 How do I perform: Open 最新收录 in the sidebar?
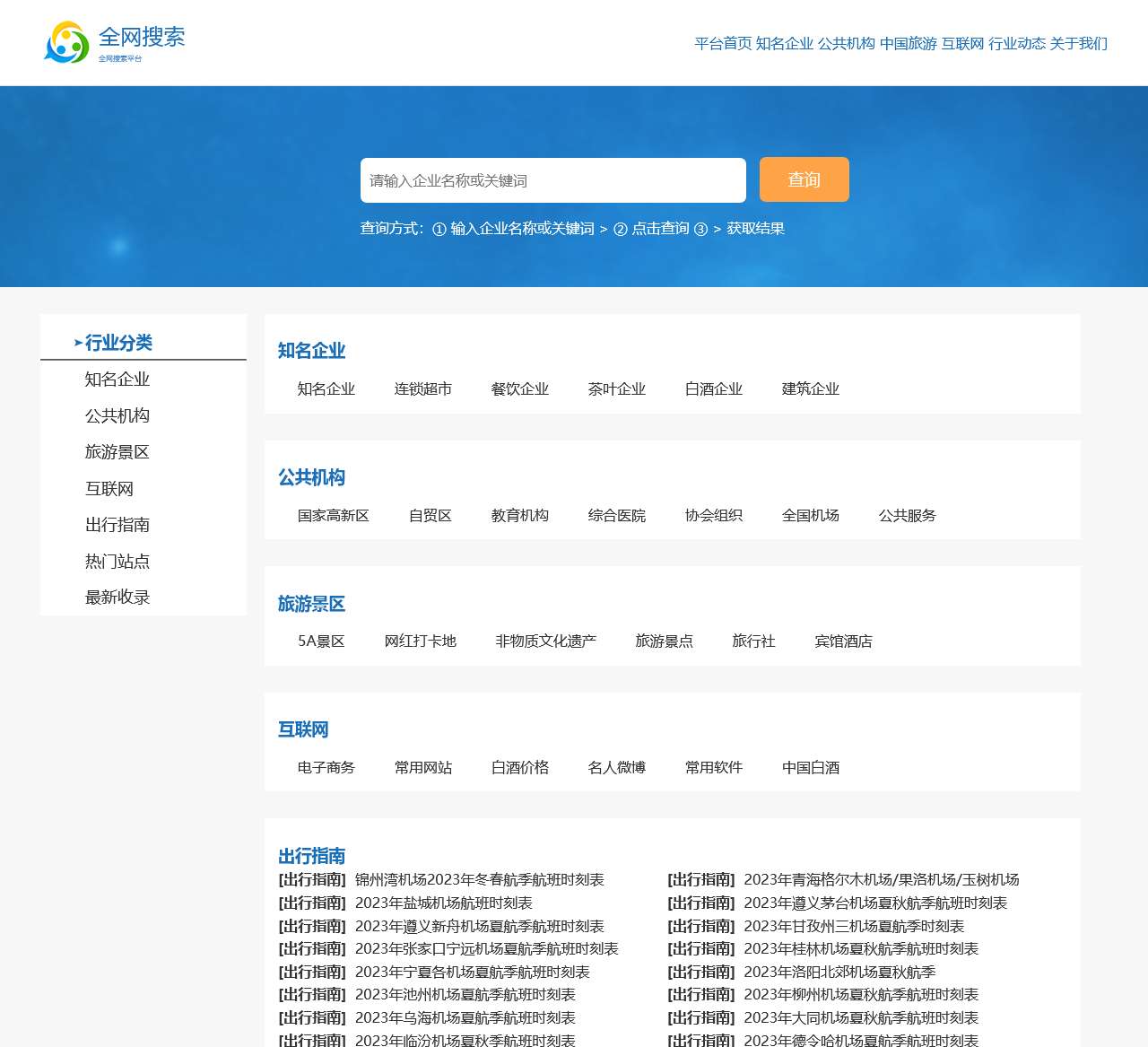117,598
